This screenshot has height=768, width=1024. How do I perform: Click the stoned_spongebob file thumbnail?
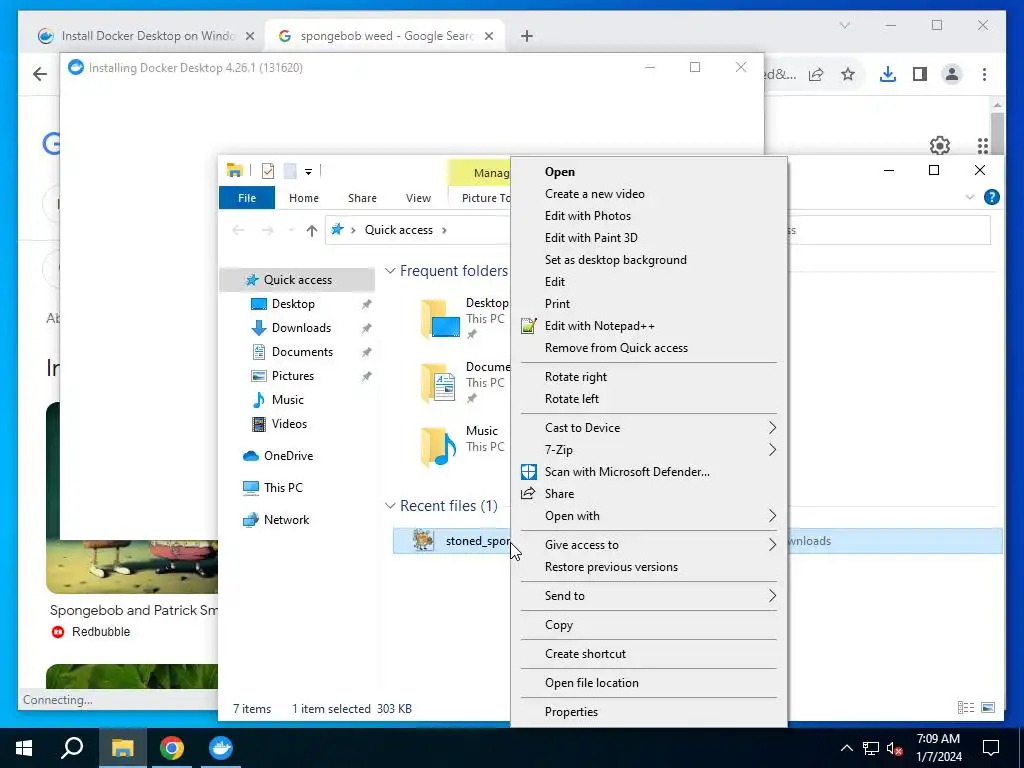(423, 541)
